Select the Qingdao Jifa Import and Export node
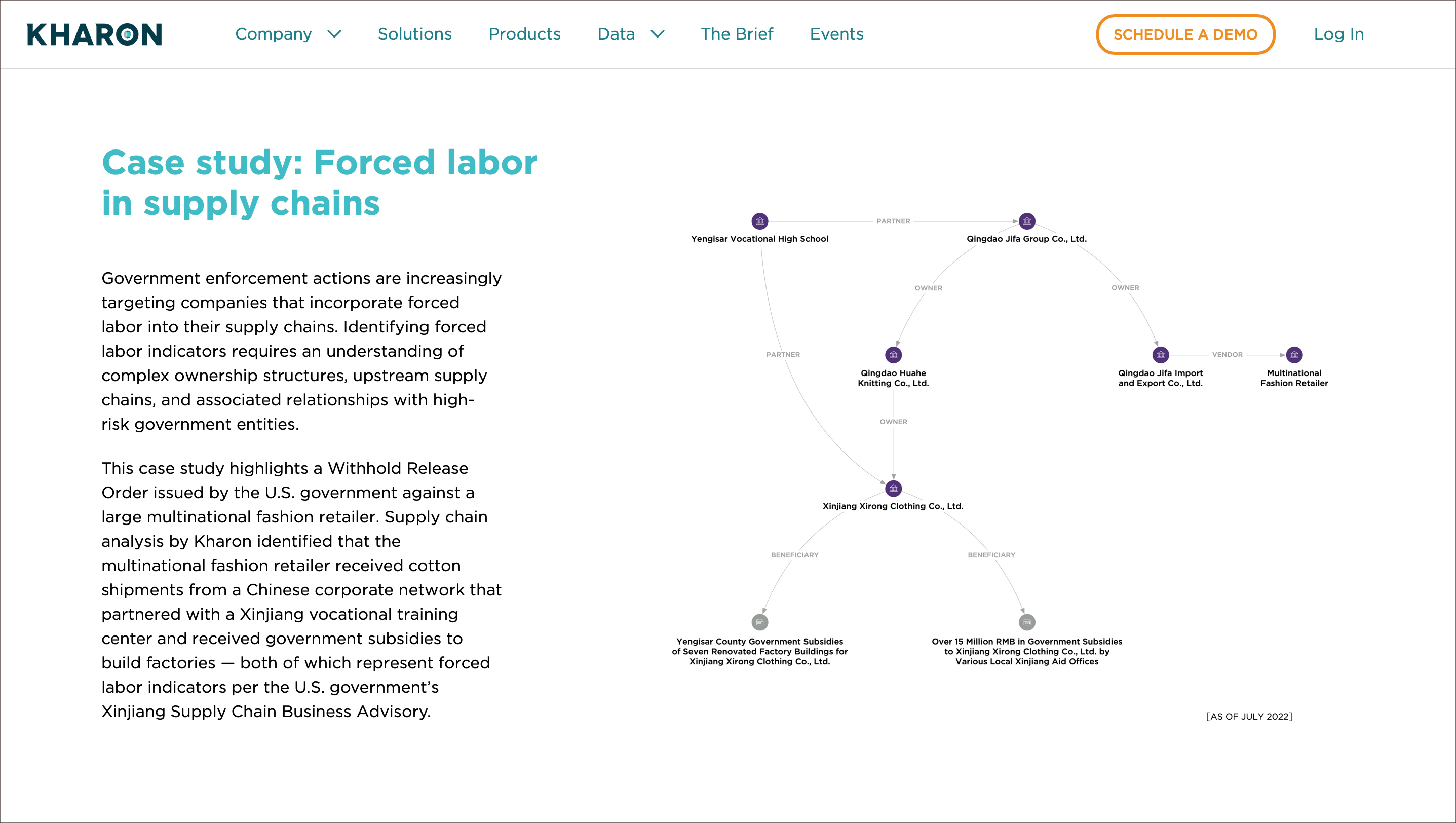The width and height of the screenshot is (1456, 823). pos(1160,355)
